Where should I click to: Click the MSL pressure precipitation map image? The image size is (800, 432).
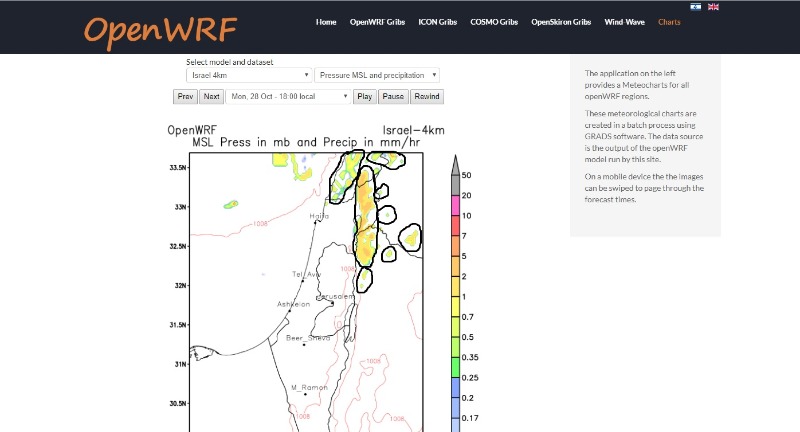click(x=306, y=292)
